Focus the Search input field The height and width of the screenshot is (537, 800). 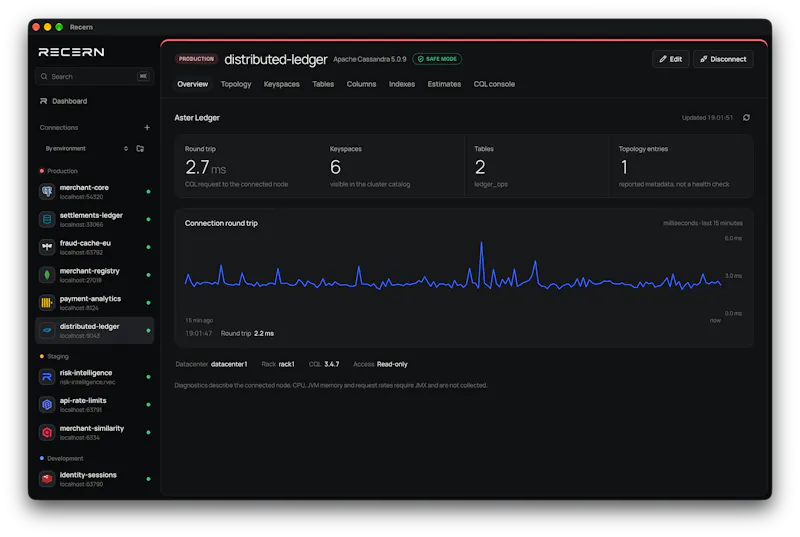(94, 76)
